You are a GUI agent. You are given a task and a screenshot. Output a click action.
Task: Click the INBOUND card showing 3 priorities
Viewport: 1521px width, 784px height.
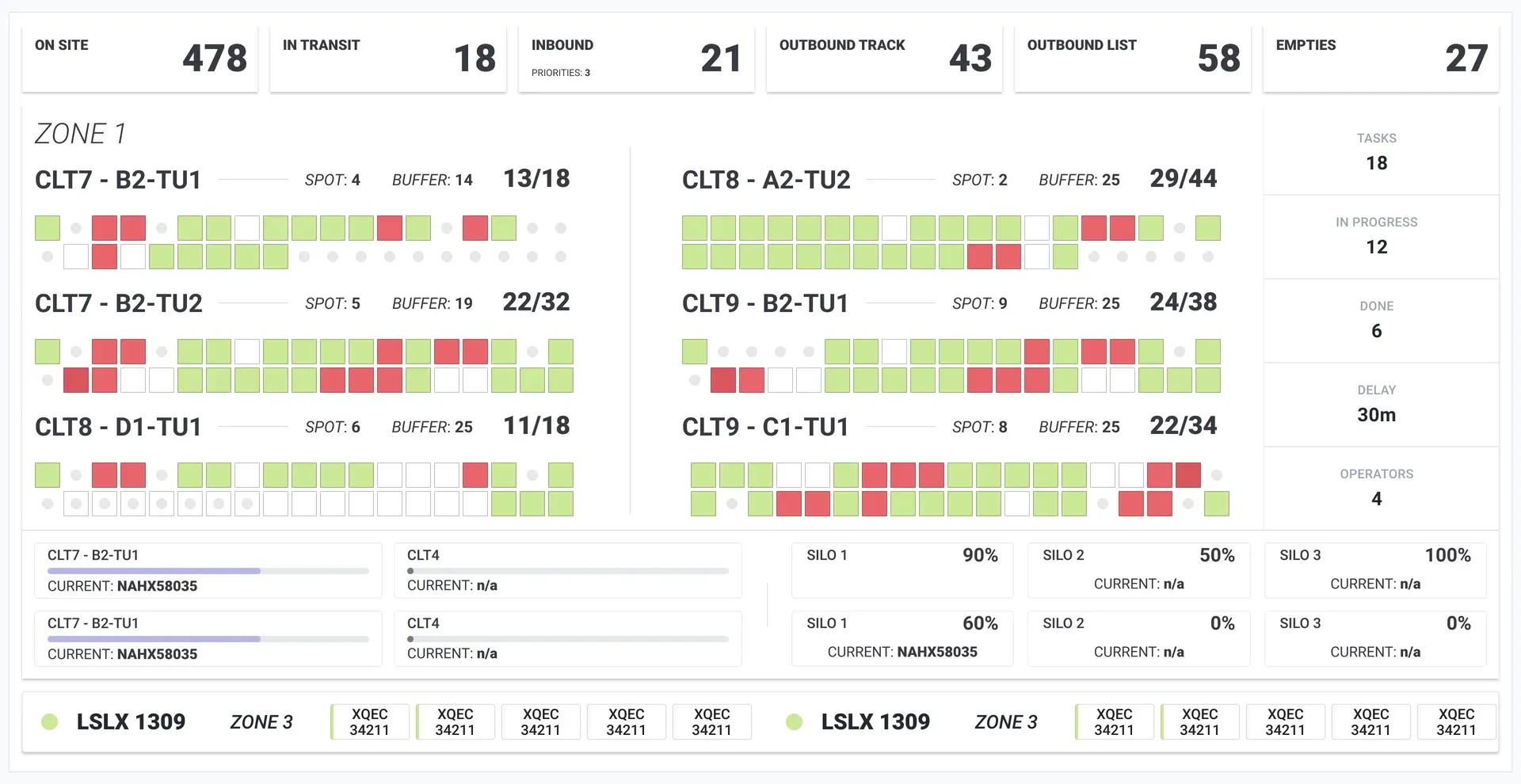636,58
